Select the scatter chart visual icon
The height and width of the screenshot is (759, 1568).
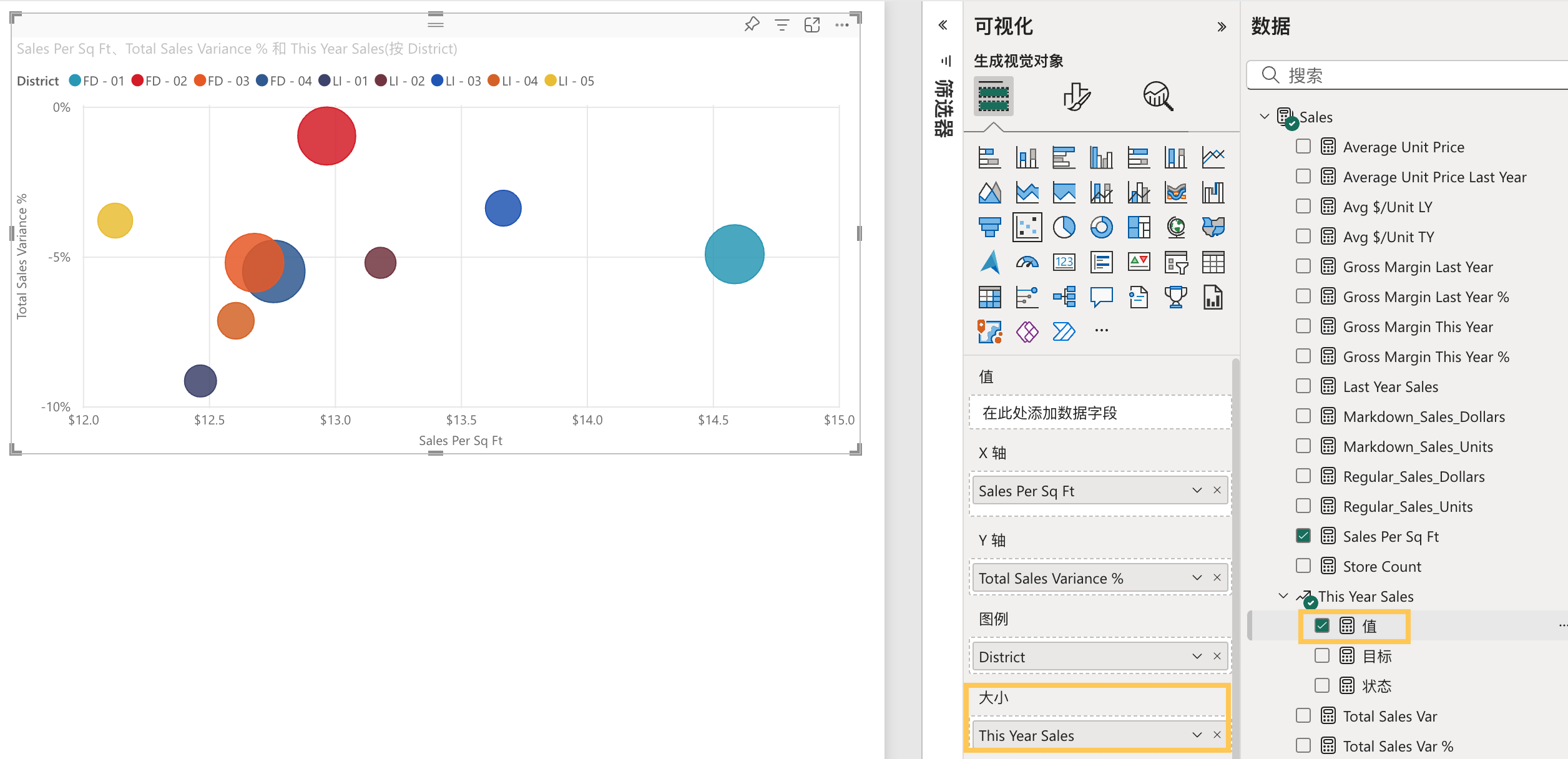click(x=1027, y=227)
